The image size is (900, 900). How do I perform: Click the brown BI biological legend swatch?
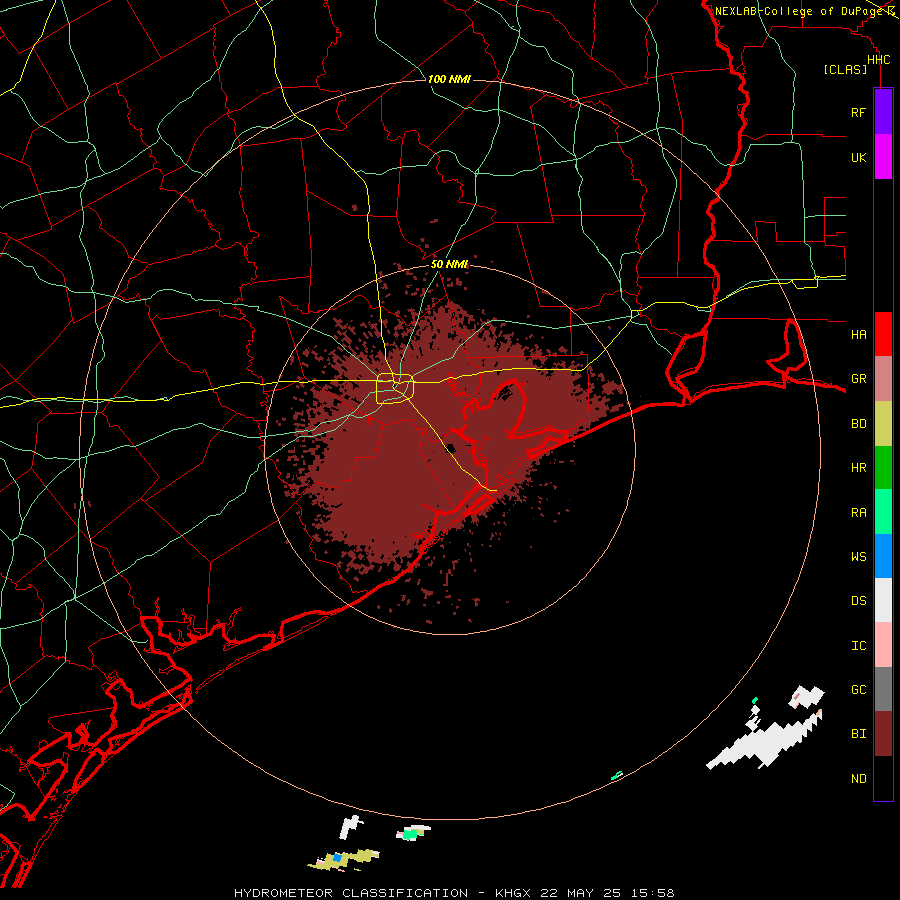tap(883, 734)
